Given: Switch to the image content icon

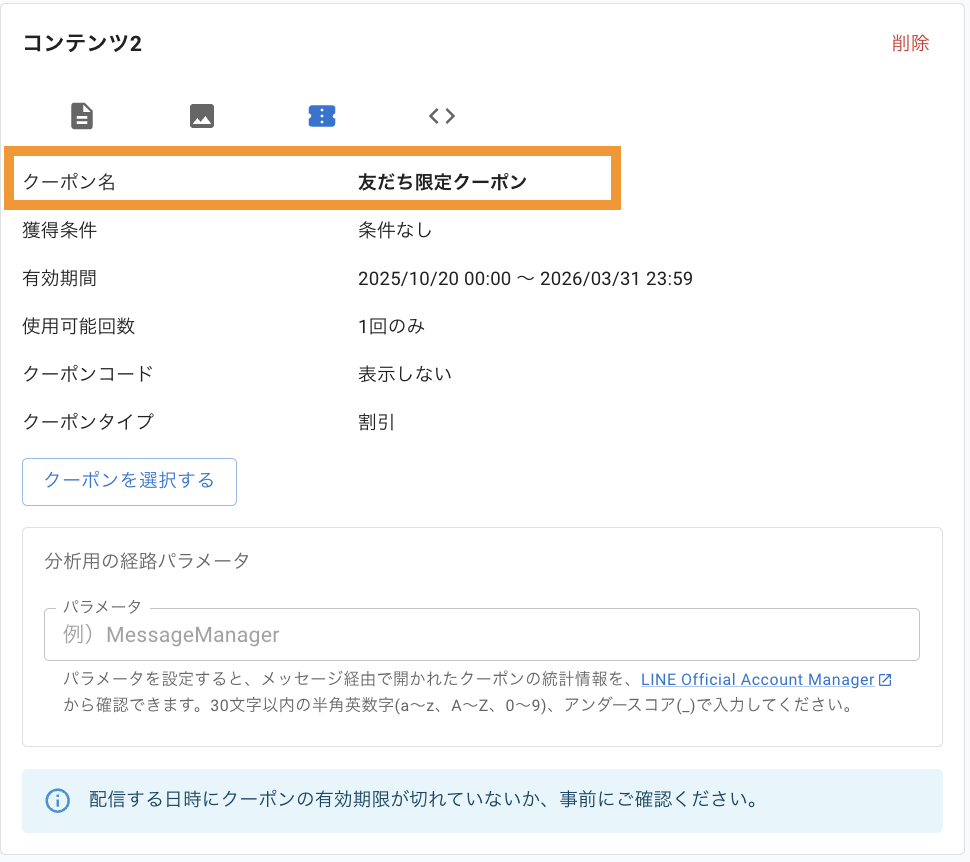Looking at the screenshot, I should pyautogui.click(x=201, y=115).
